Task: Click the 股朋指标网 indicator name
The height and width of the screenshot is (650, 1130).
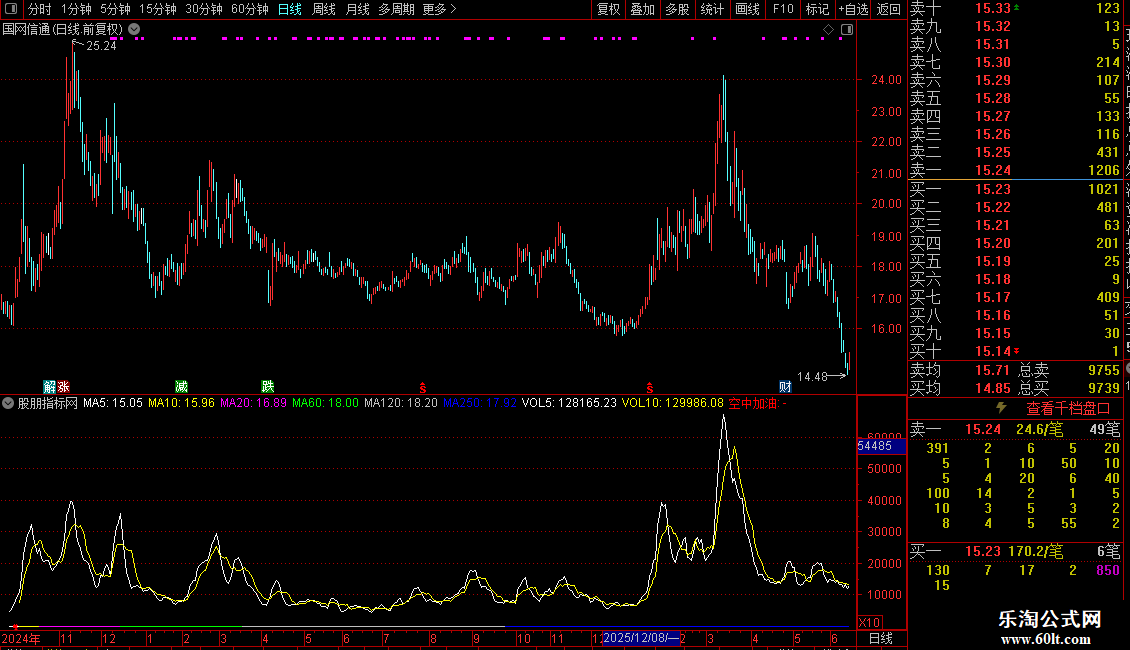Action: pos(48,404)
